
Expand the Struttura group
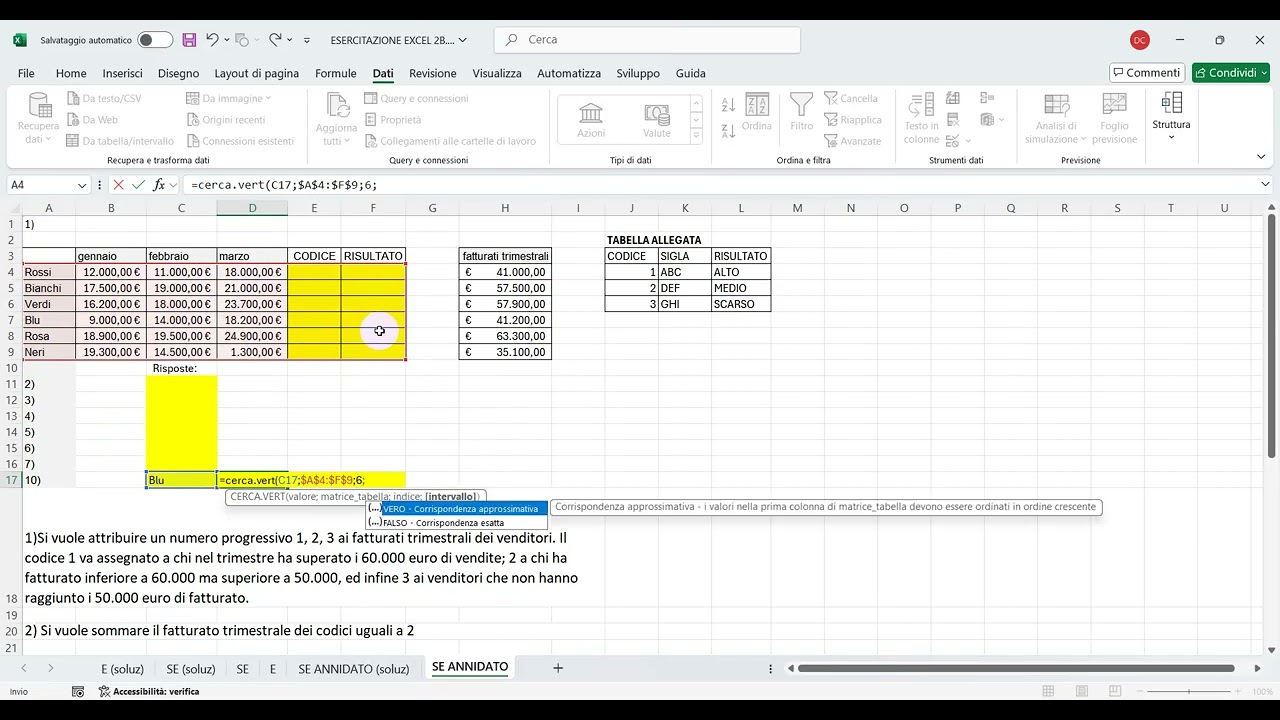pos(1171,116)
